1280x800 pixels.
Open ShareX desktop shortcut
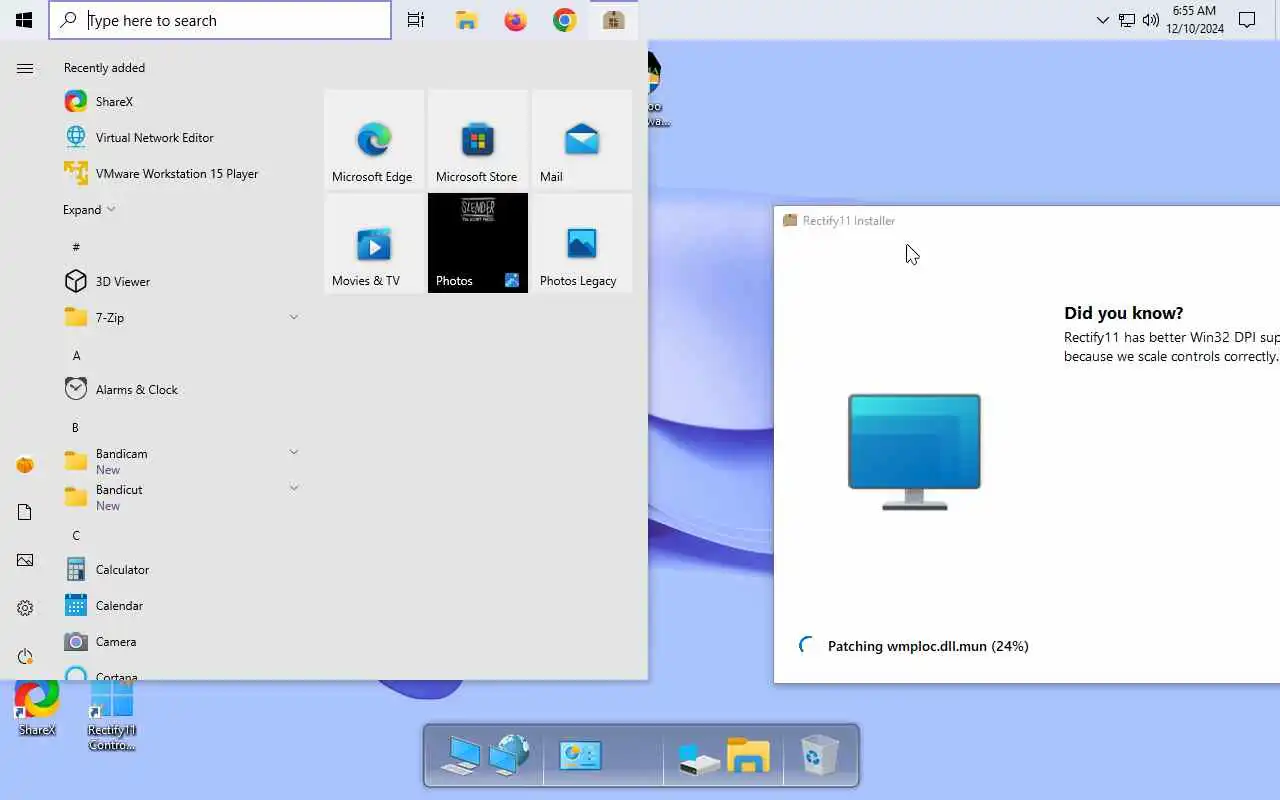click(x=37, y=708)
